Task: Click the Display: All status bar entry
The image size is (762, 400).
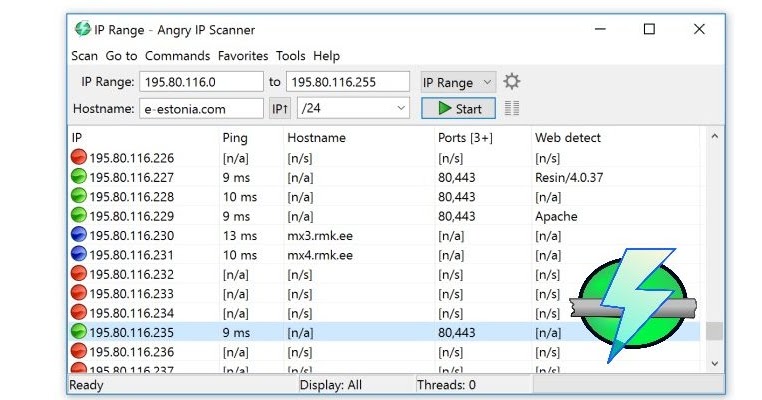Action: (330, 385)
